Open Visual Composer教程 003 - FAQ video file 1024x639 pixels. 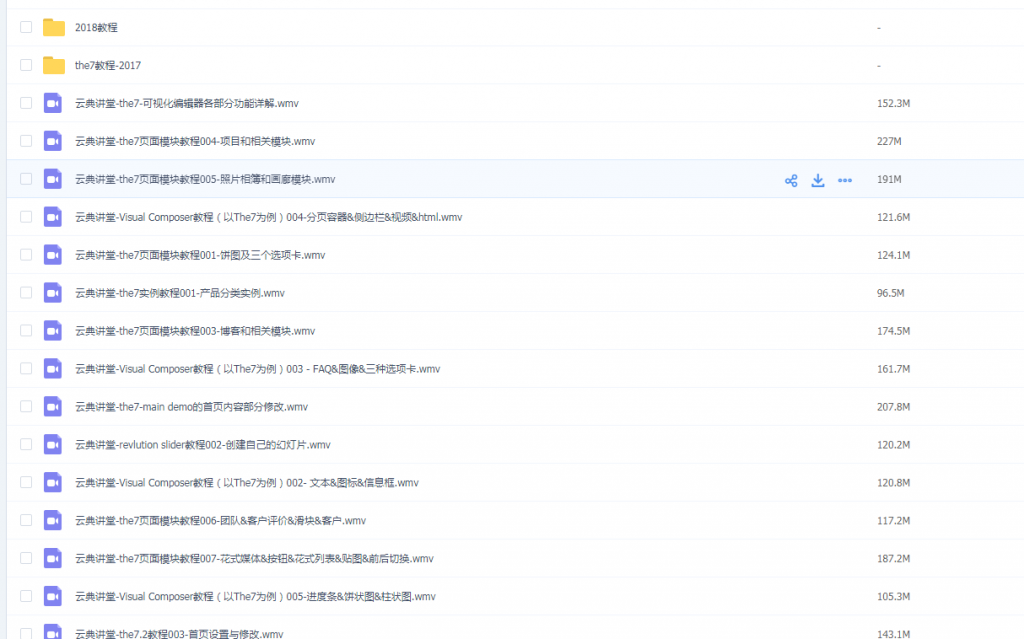tap(257, 369)
